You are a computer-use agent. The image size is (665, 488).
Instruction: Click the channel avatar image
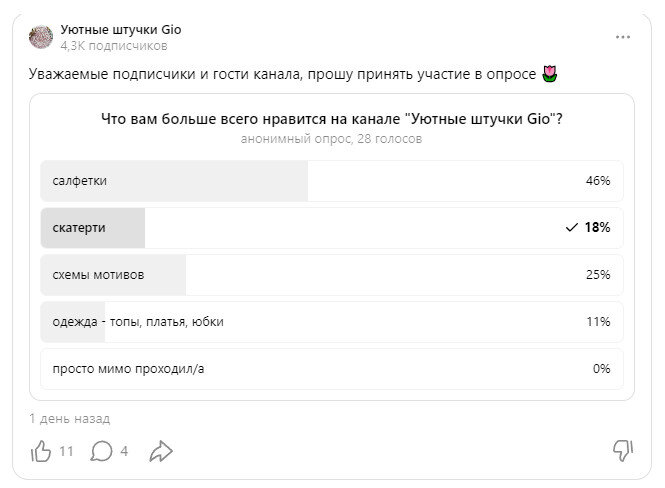(41, 37)
